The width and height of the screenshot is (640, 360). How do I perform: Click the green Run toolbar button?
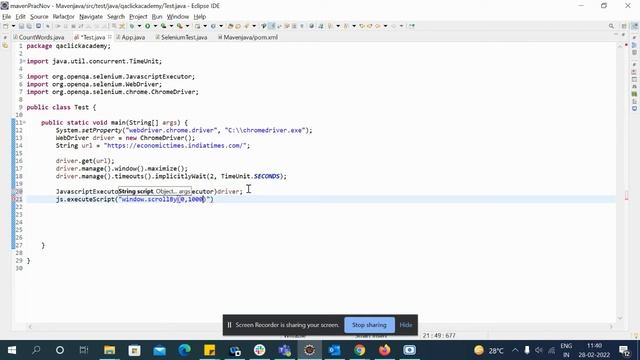tap(147, 26)
